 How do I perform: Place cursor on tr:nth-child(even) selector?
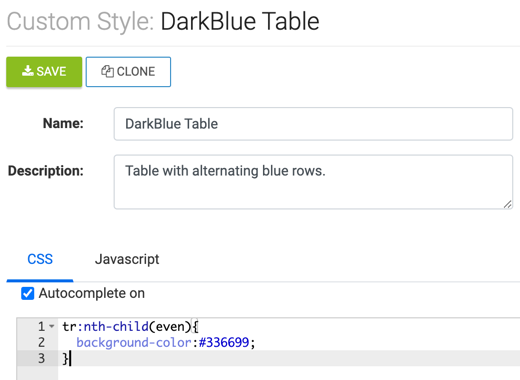point(127,326)
